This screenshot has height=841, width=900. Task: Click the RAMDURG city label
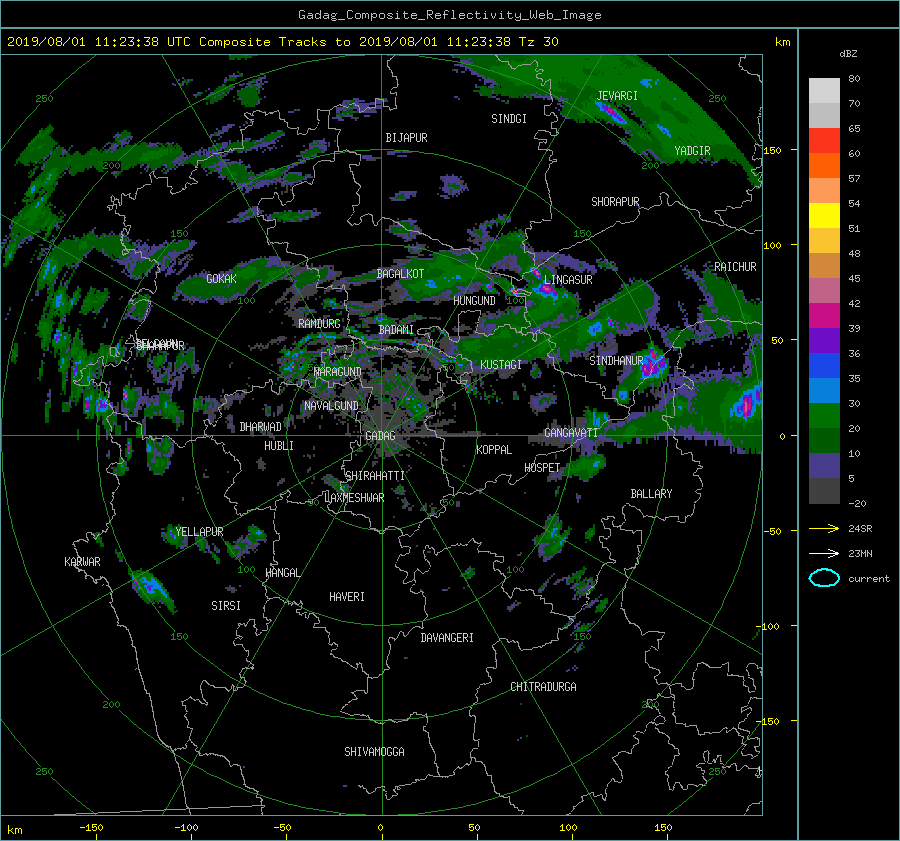coord(319,324)
